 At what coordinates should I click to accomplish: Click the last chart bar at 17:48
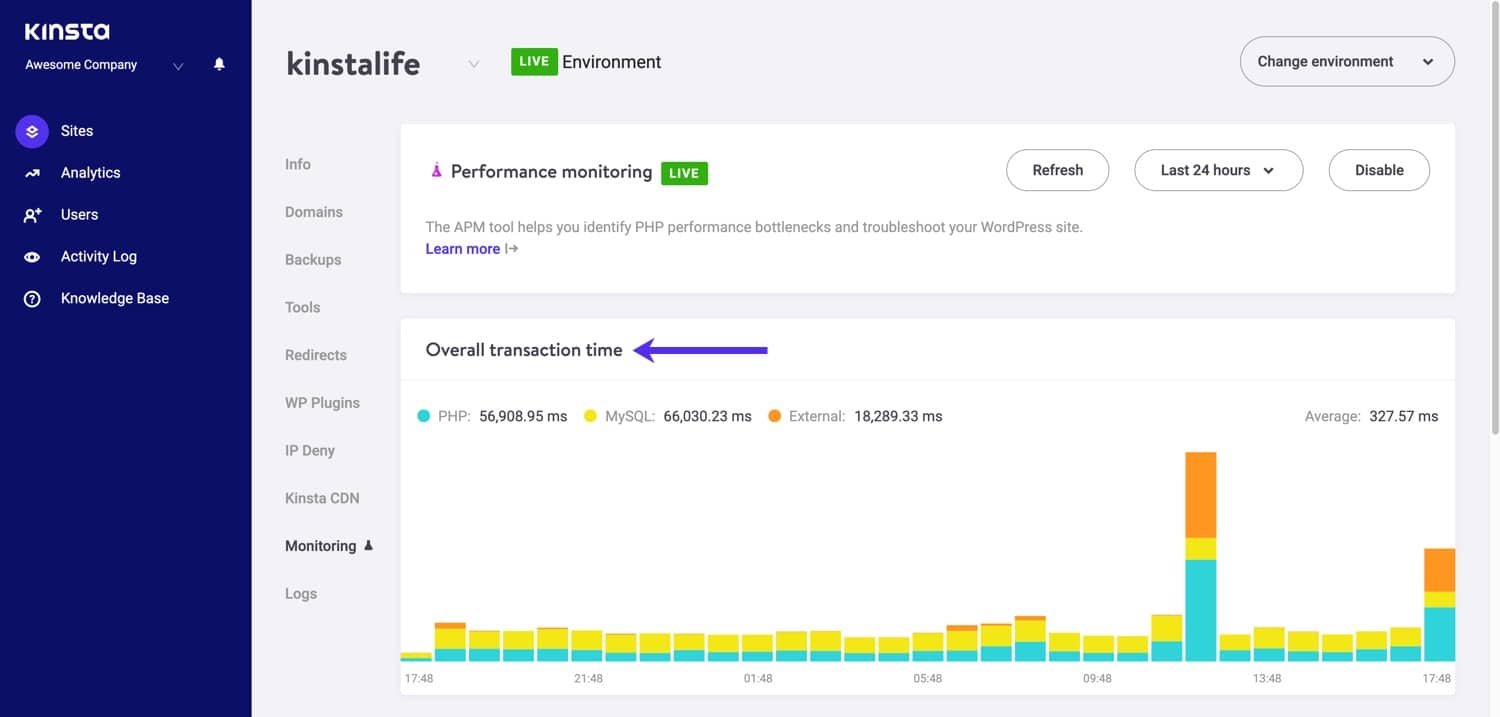pyautogui.click(x=1439, y=605)
